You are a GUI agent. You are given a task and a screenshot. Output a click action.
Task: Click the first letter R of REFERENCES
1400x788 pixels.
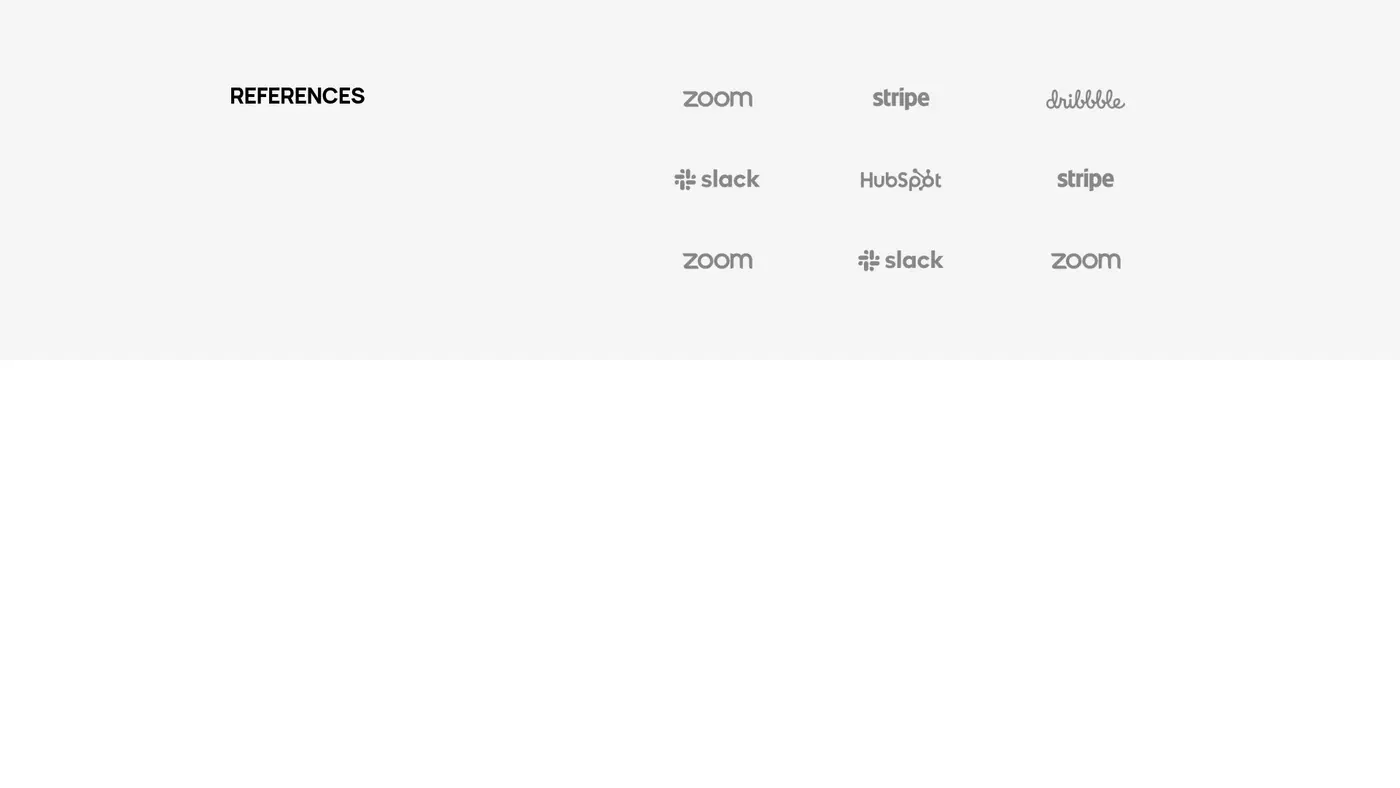coord(237,96)
